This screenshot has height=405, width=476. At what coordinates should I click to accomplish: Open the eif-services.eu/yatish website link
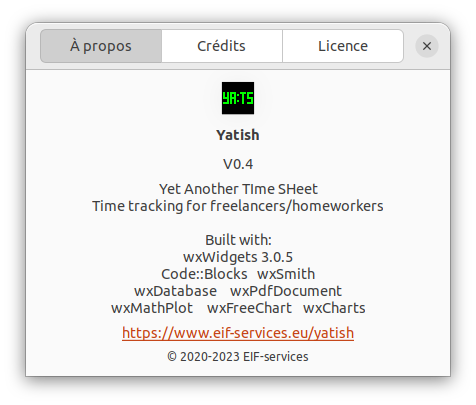pyautogui.click(x=238, y=333)
